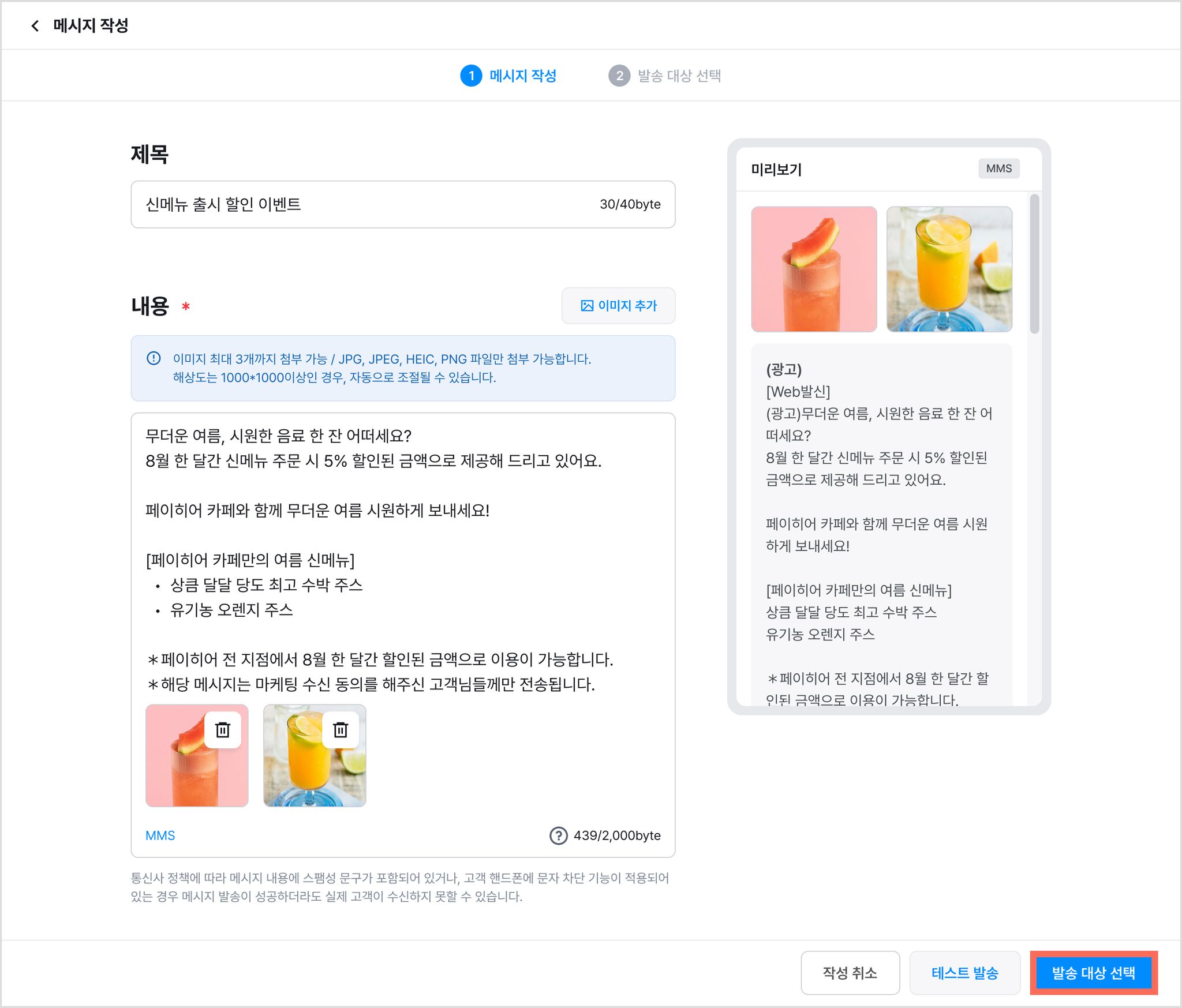Click the 유기농 오렌지 주스 bullet line
Image resolution: width=1182 pixels, height=1008 pixels.
(231, 610)
